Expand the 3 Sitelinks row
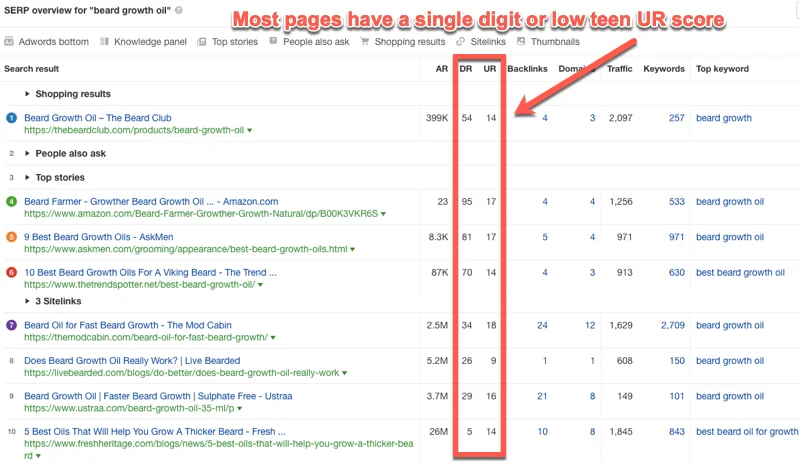This screenshot has width=800, height=463. (27, 301)
